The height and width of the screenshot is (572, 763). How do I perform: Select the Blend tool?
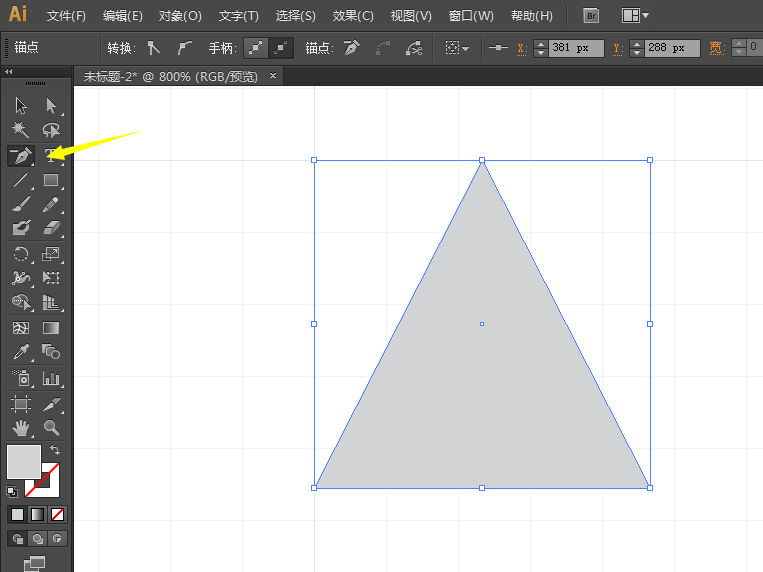51,351
